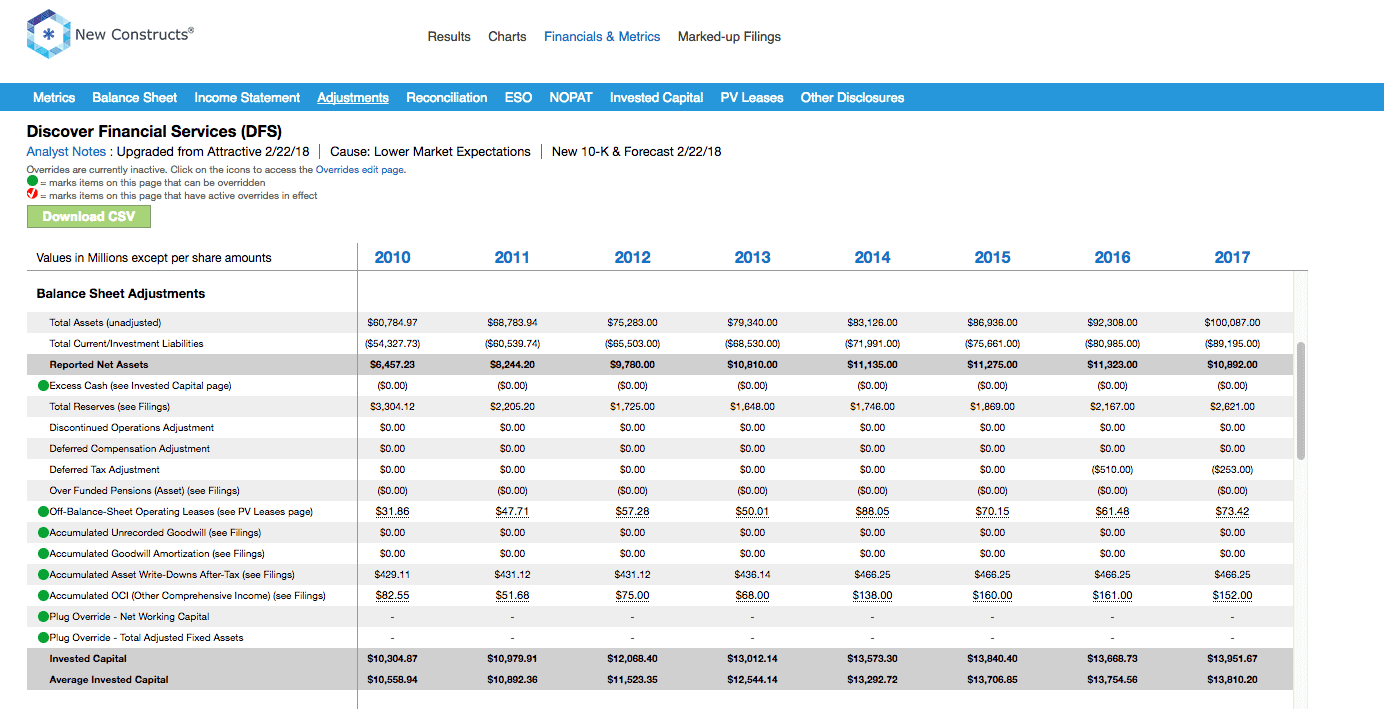Click the $57.28 operating leases figure
Image resolution: width=1384 pixels, height=709 pixels.
632,511
